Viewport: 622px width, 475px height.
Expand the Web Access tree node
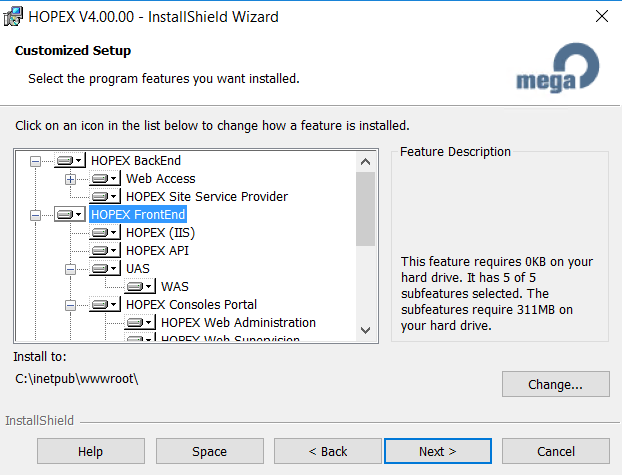click(x=71, y=178)
